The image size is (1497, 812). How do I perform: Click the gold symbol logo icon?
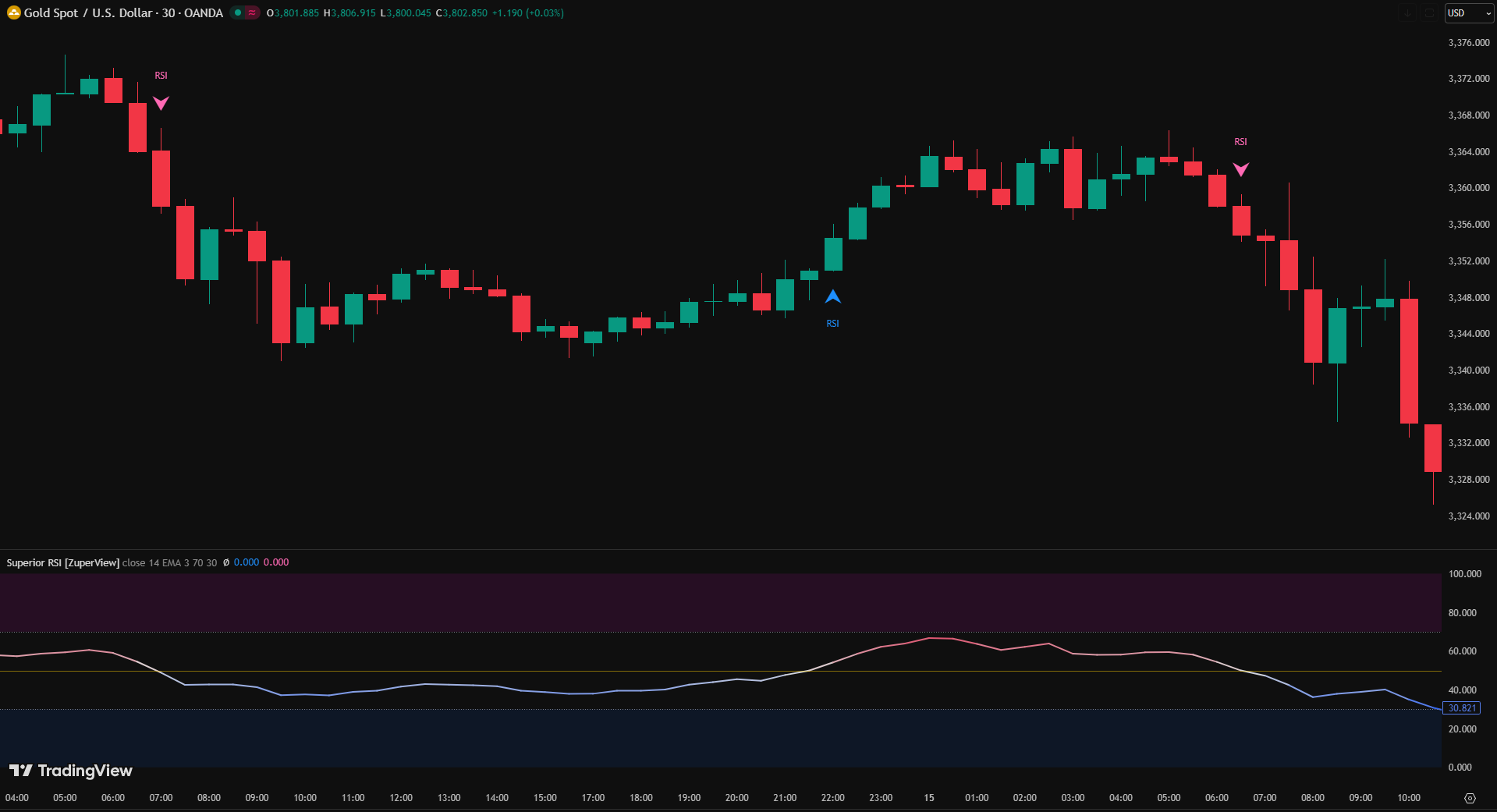pos(13,12)
